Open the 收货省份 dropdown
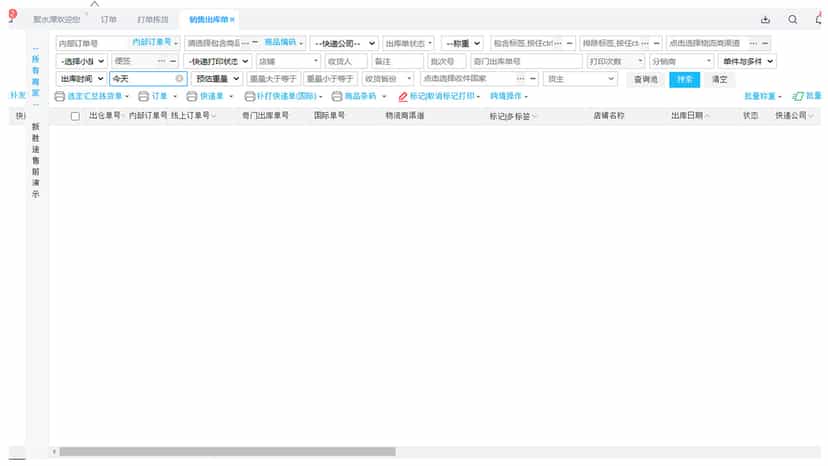828x466 pixels. pyautogui.click(x=388, y=79)
